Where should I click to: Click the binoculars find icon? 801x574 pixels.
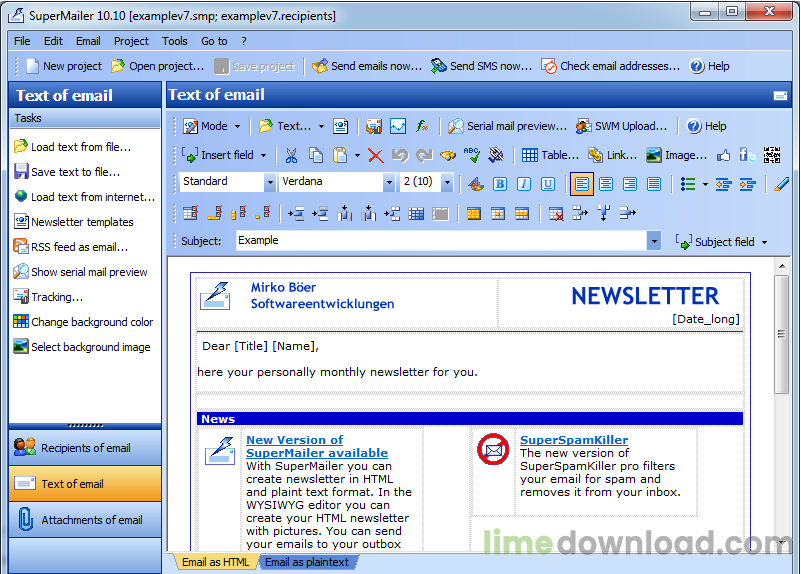448,155
